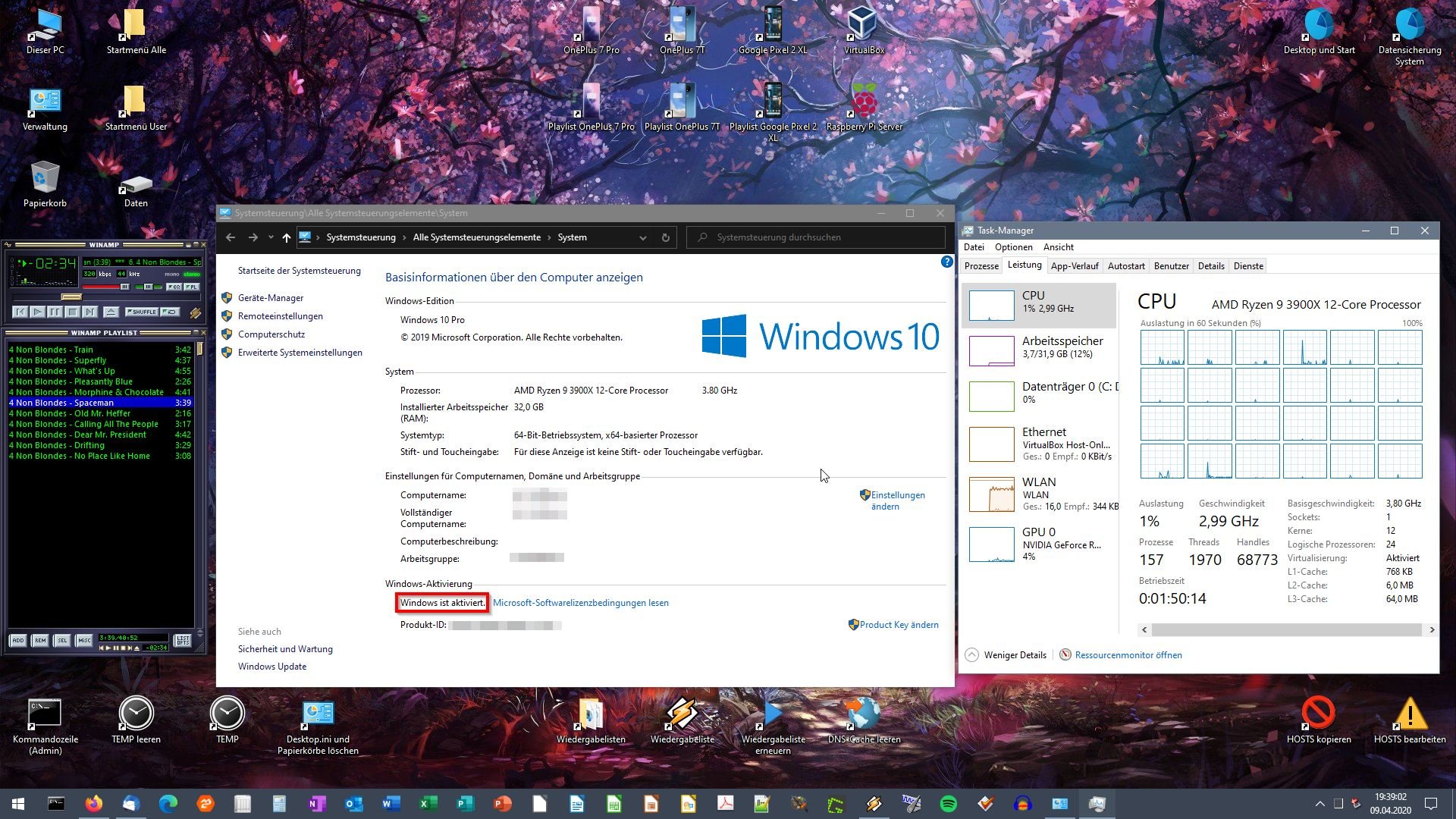Click the Winamp volume slider

tap(106, 287)
